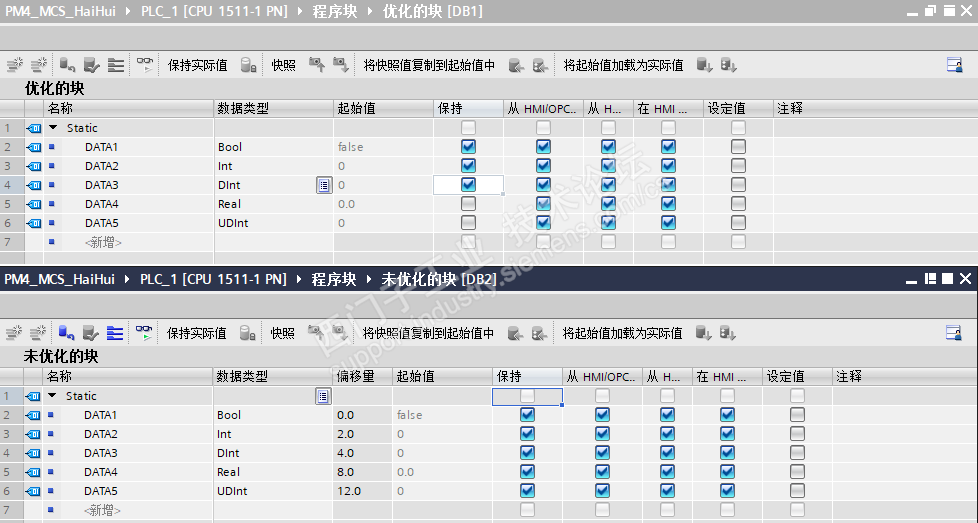Start monitor all with the DB2 glasses icon
The height and width of the screenshot is (523, 978).
144,333
